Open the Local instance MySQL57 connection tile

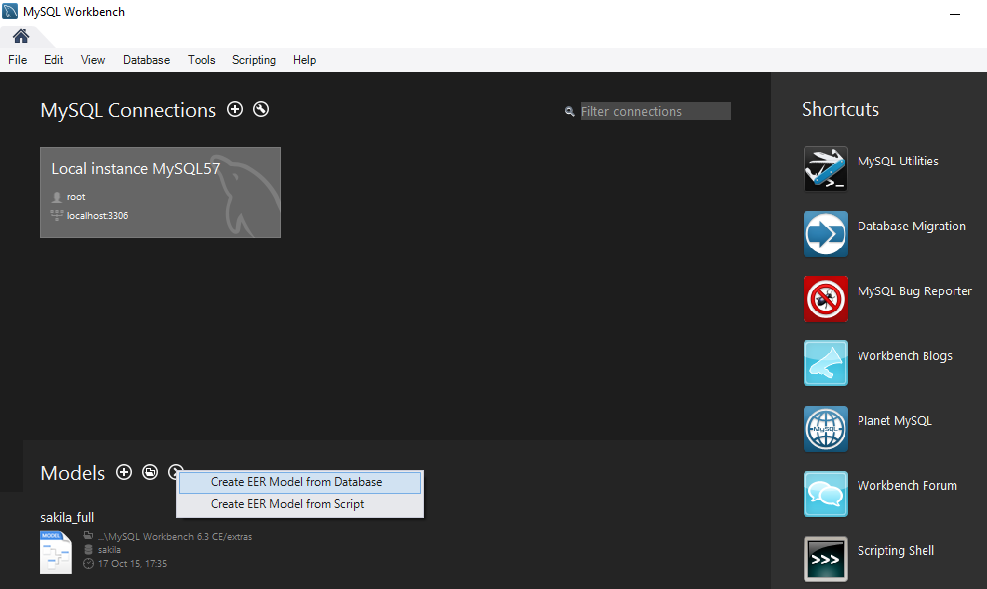coord(161,193)
